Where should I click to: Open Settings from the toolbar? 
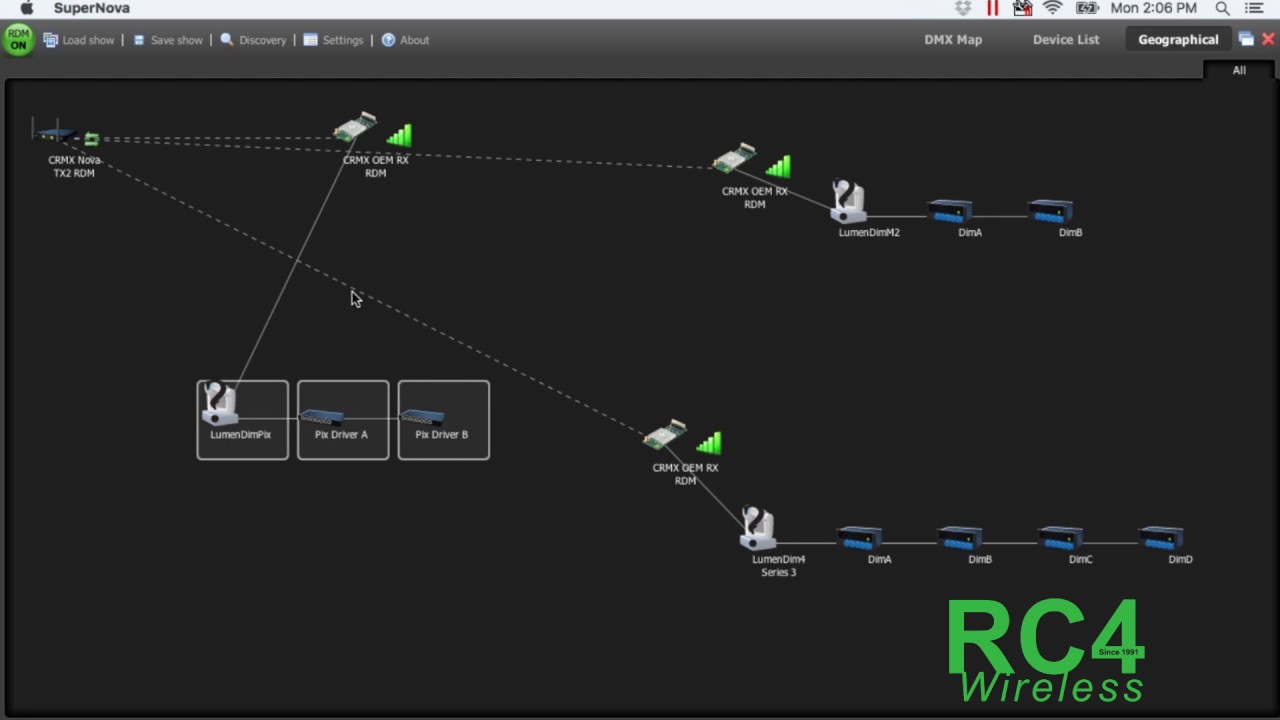[x=333, y=40]
